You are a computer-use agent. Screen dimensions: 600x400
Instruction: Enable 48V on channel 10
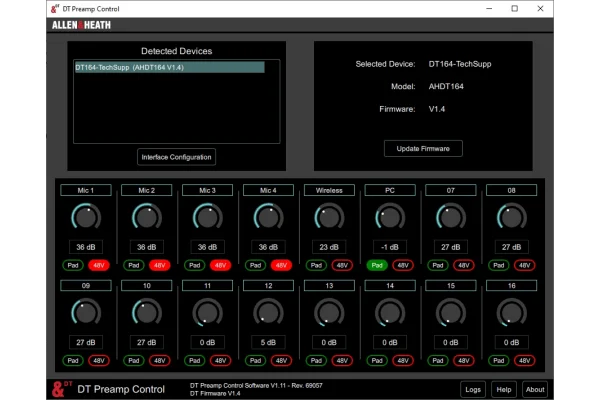point(160,361)
